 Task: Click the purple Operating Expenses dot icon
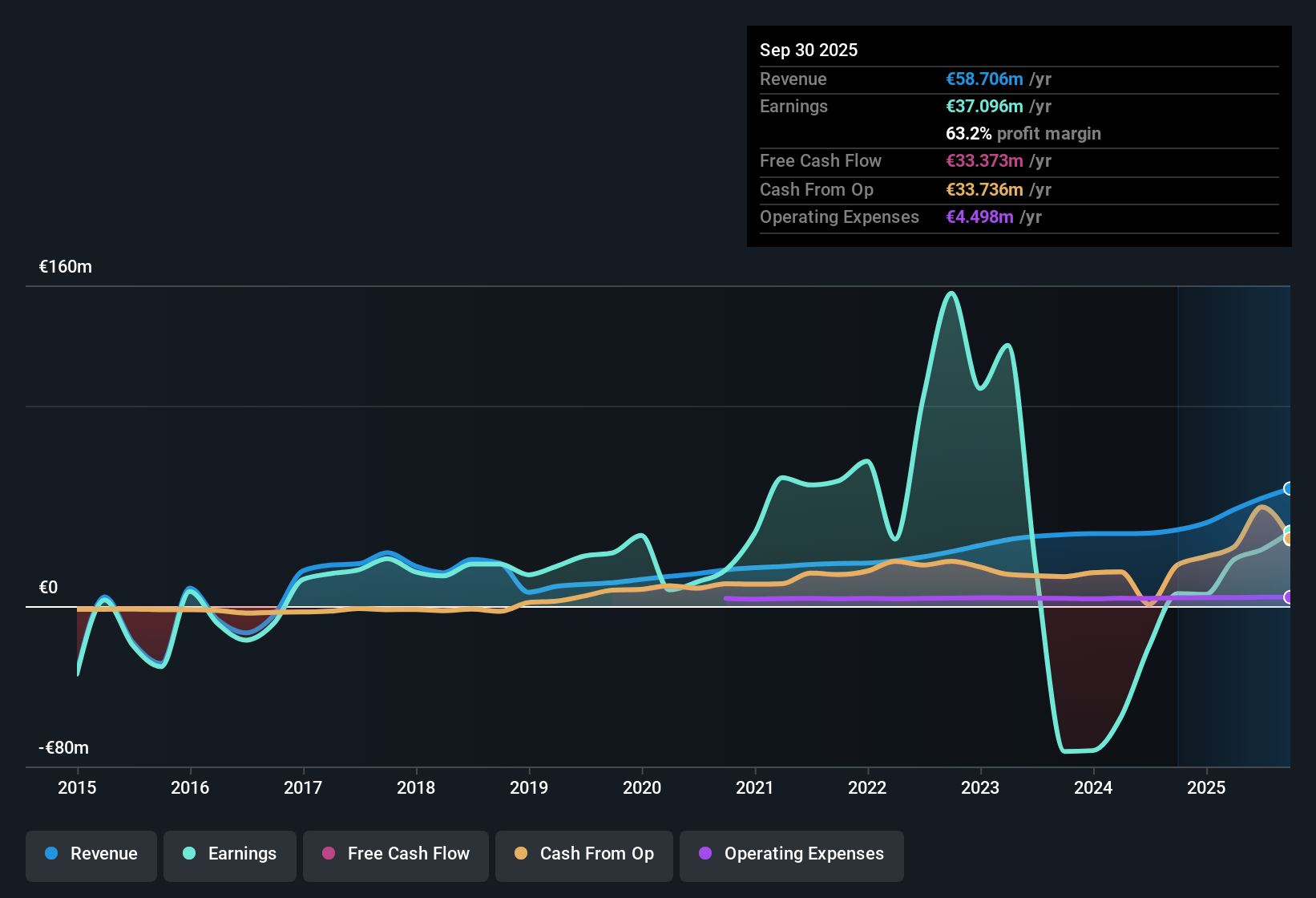(x=705, y=854)
